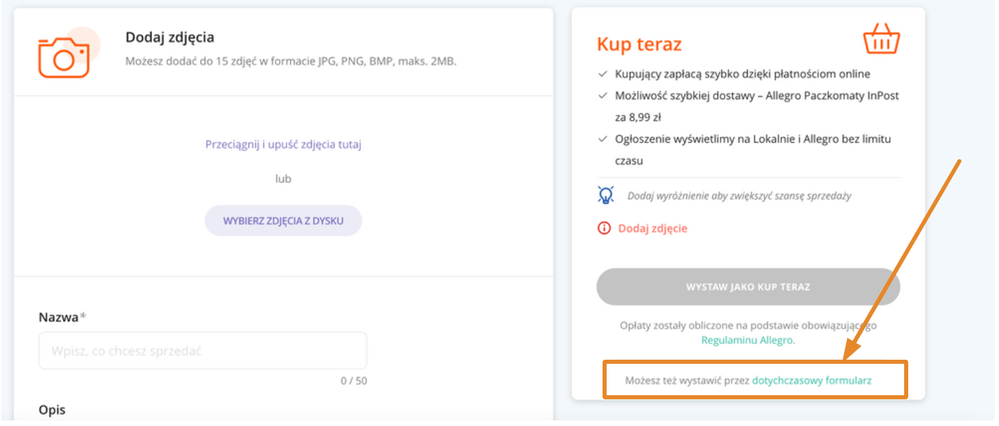Screen dimensions: 999x426
Task: Click checkmark beside 'Kupujący zapłacą szybko'
Action: pos(602,74)
